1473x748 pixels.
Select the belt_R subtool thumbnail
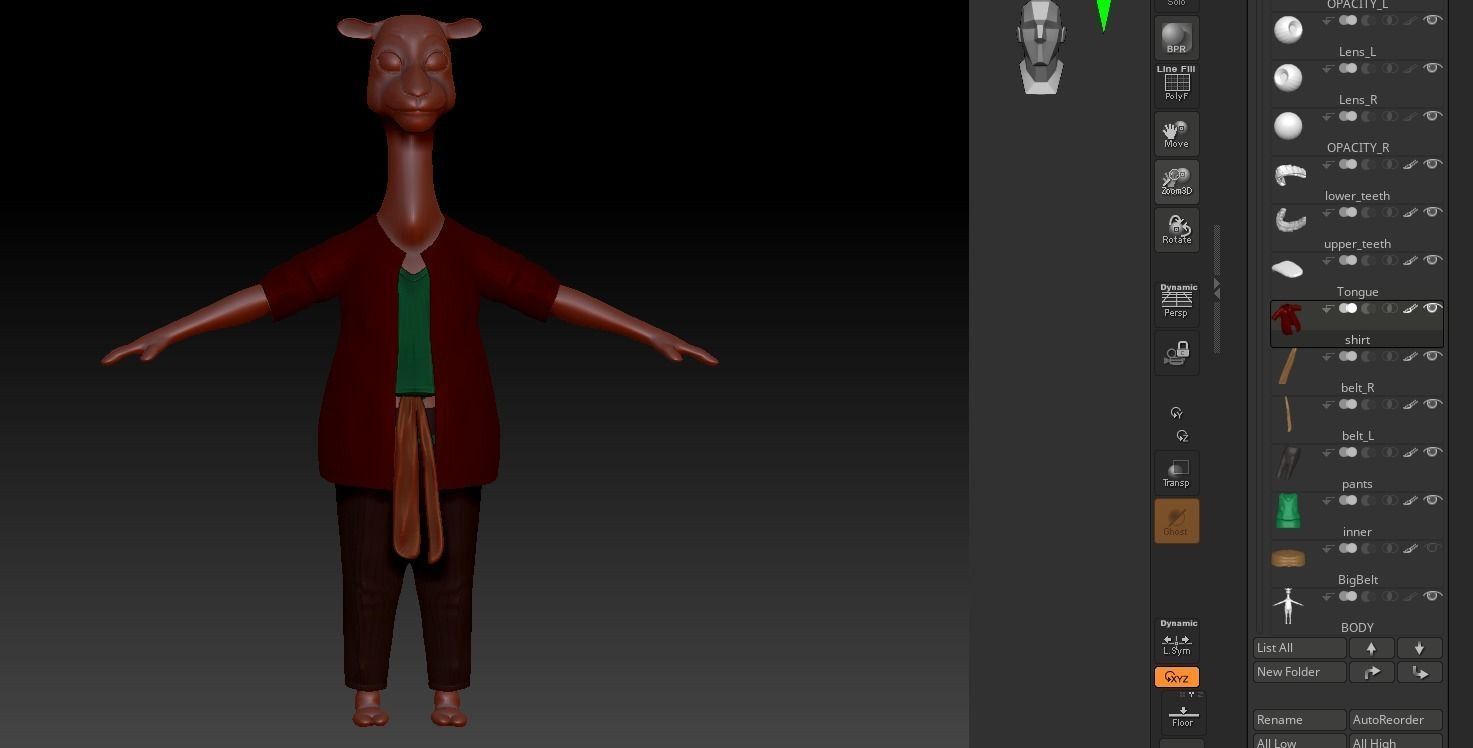pyautogui.click(x=1288, y=366)
